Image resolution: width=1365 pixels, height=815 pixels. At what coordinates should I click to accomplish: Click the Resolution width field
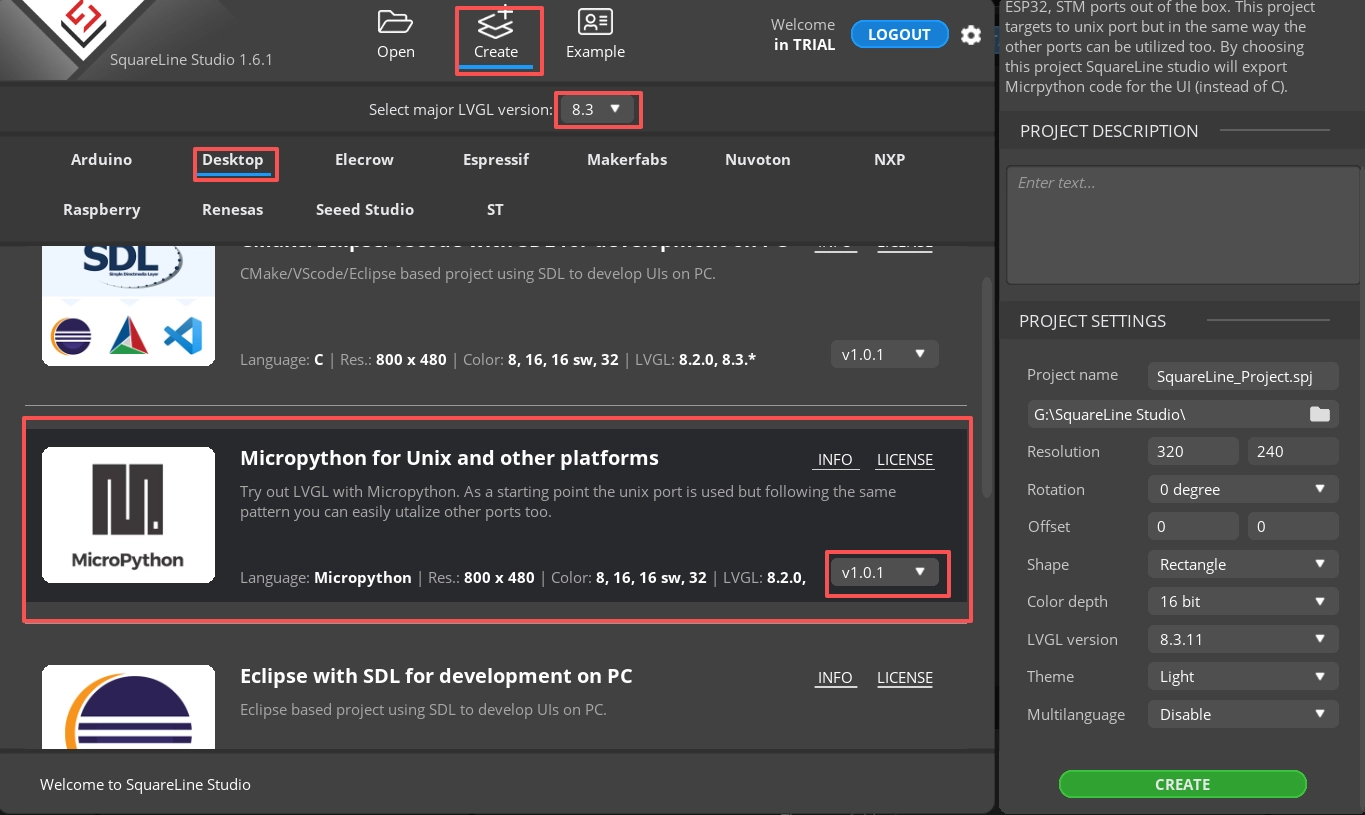tap(1194, 452)
